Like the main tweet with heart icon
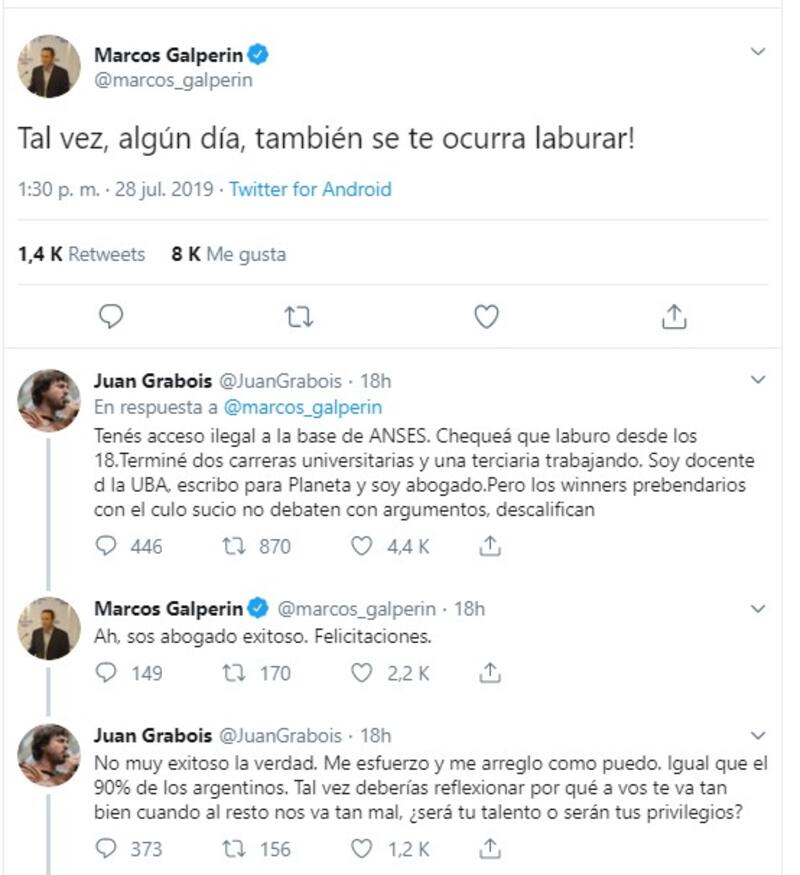This screenshot has width=800, height=875. 486,317
